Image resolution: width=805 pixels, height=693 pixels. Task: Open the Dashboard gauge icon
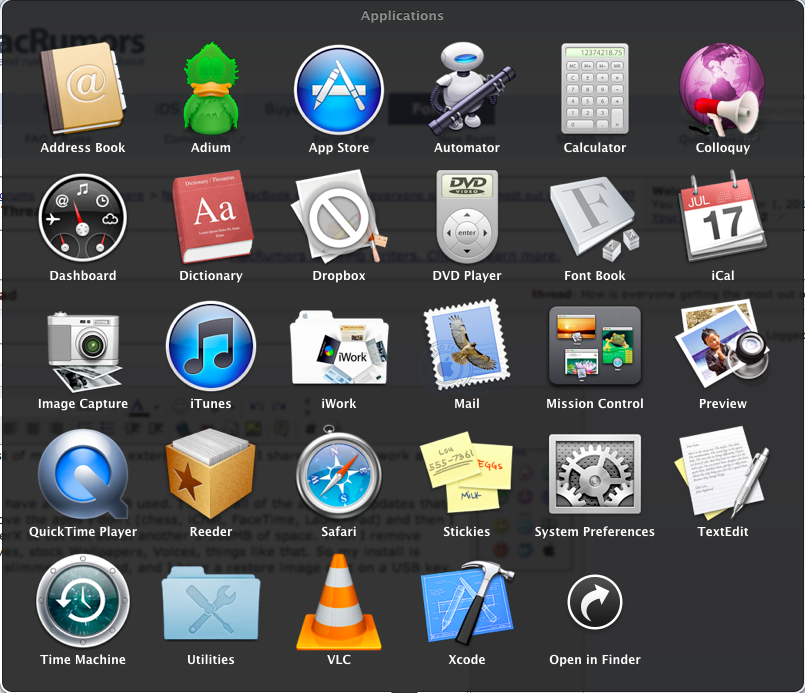(83, 218)
